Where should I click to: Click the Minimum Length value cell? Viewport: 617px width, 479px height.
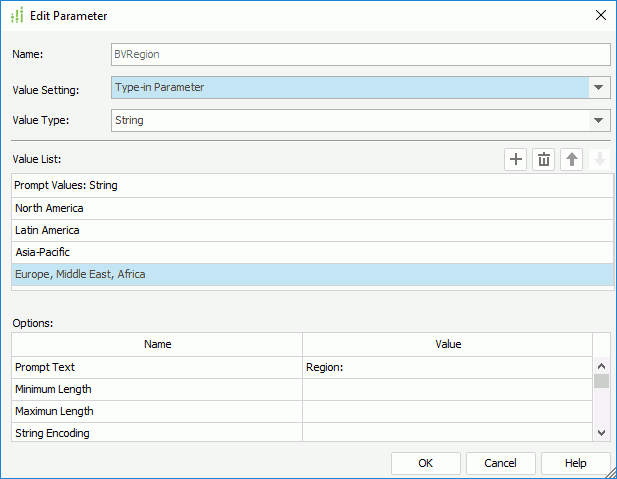click(447, 389)
